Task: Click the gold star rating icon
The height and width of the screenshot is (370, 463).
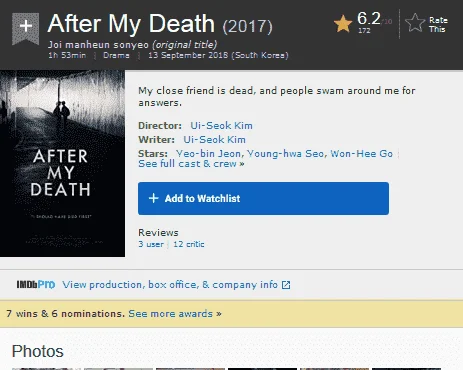Action: click(x=343, y=24)
